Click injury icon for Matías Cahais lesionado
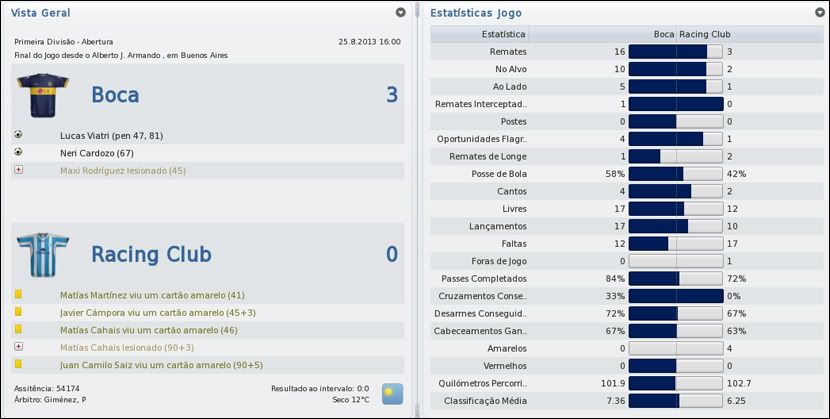Viewport: 830px width, 419px height. coord(19,347)
